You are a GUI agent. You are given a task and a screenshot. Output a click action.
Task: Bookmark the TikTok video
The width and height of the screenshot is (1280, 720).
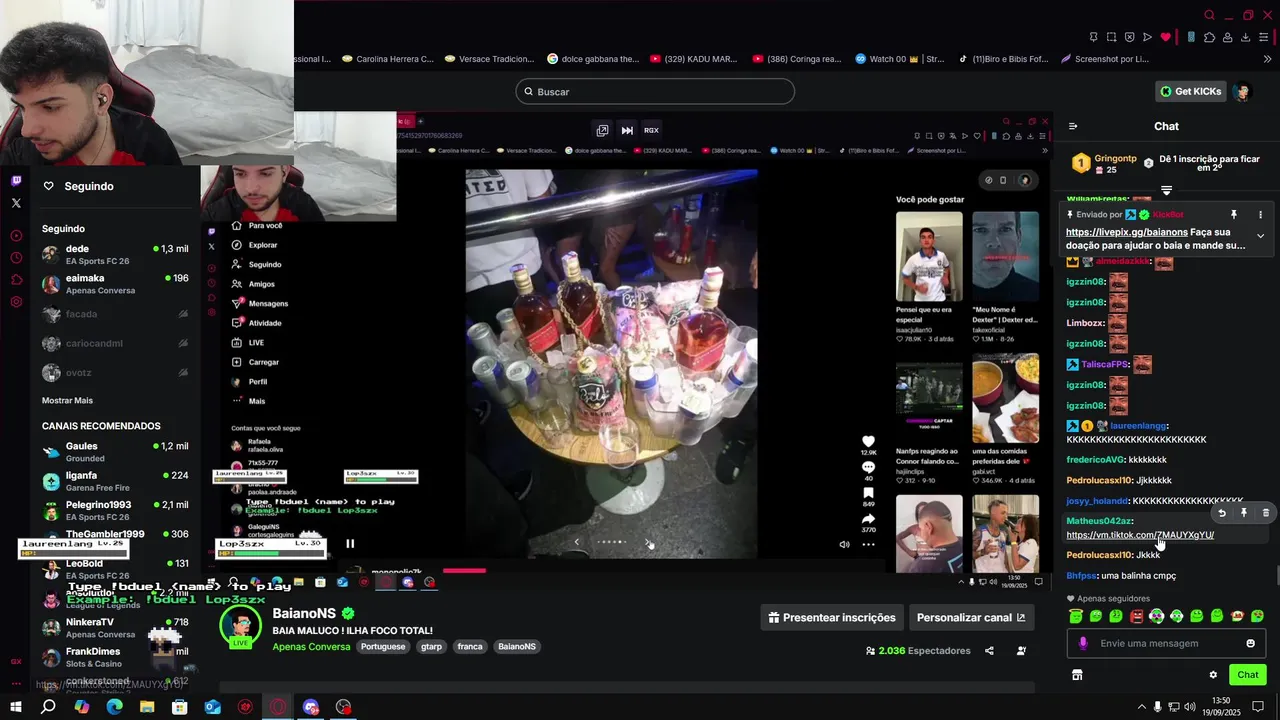[868, 493]
